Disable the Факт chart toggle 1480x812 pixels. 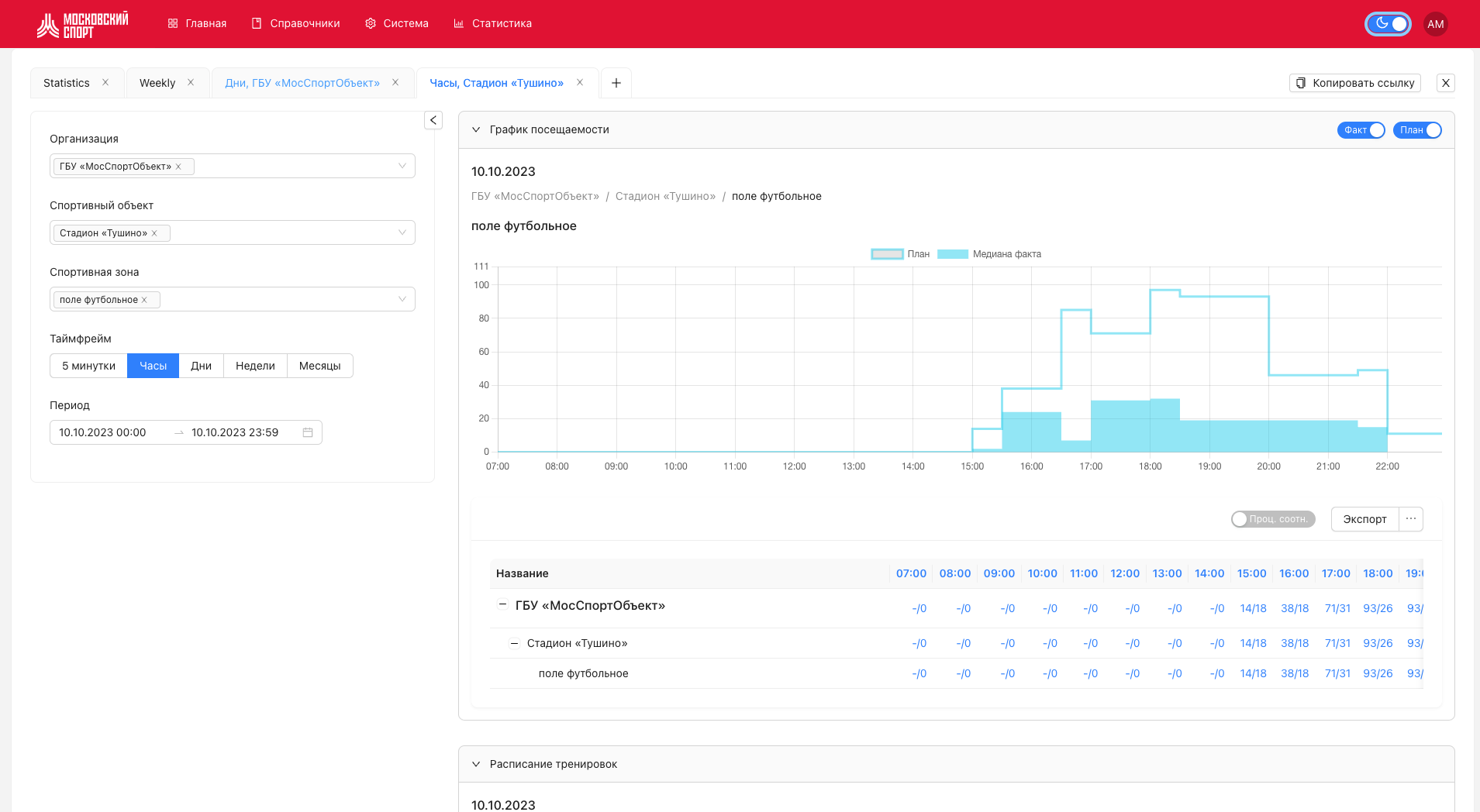tap(1361, 130)
